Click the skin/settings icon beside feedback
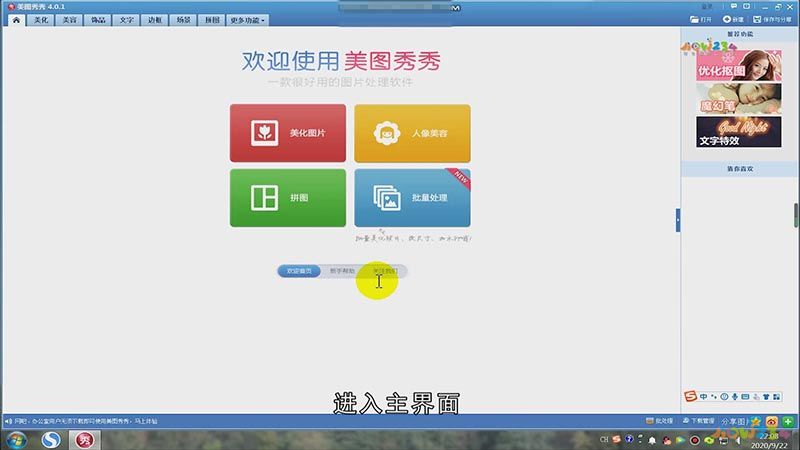This screenshot has width=800, height=450. click(x=746, y=6)
